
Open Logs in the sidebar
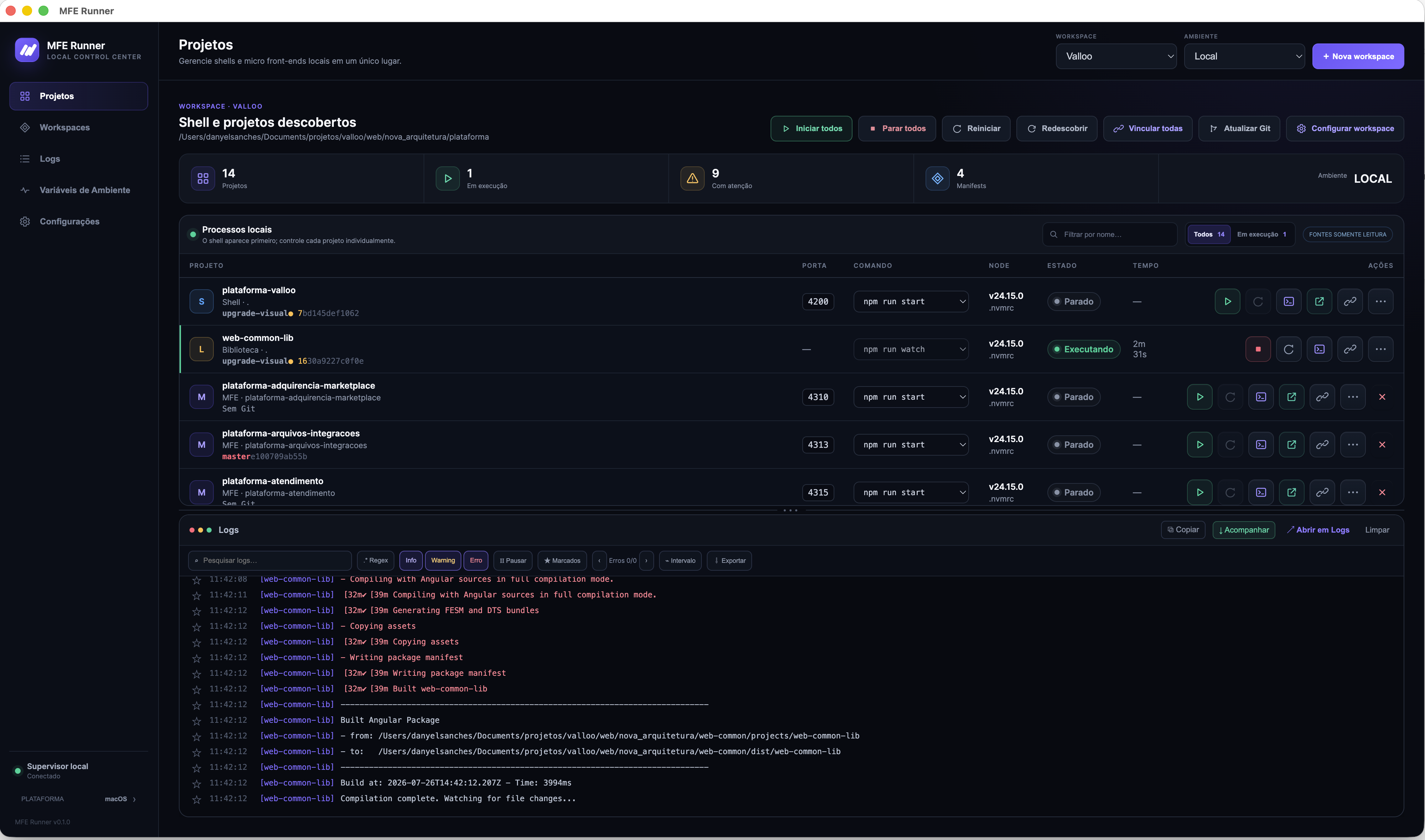pyautogui.click(x=79, y=159)
